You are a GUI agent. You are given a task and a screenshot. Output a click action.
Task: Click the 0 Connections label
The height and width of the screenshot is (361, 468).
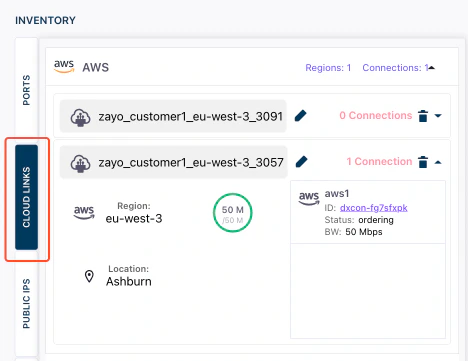376,115
